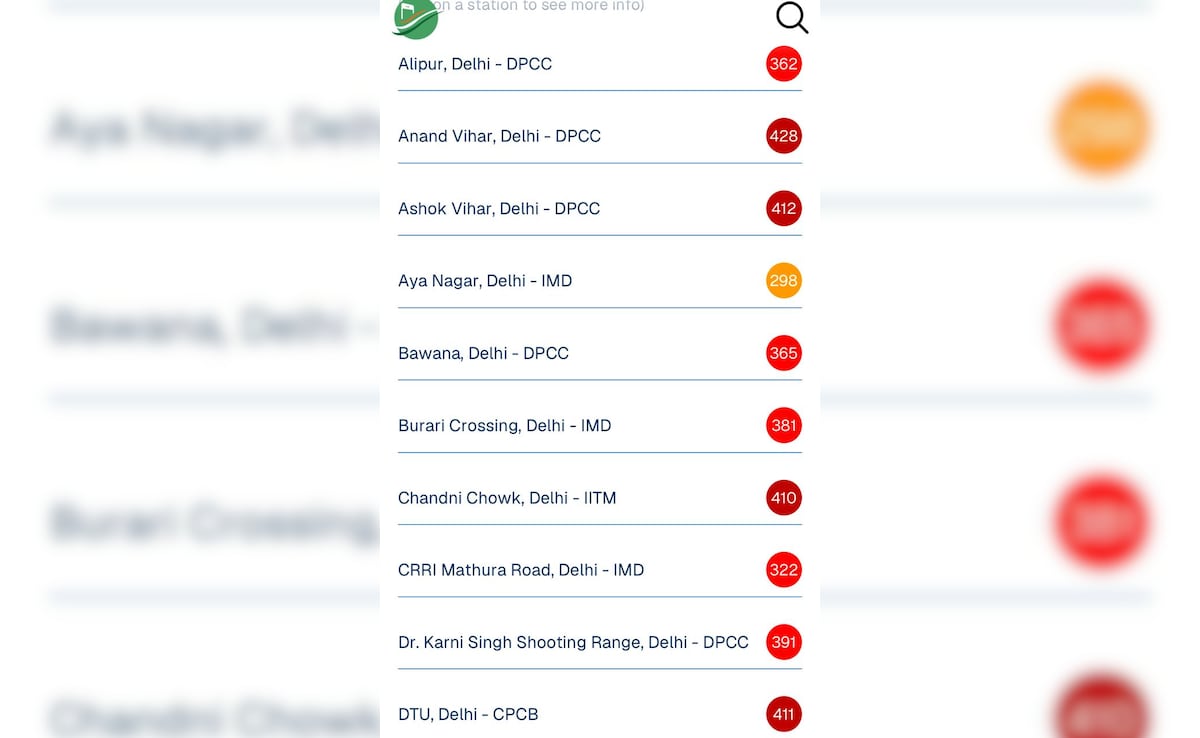1200x738 pixels.
Task: Click the orange AQI circle in the blurred background
Action: pyautogui.click(x=1102, y=128)
